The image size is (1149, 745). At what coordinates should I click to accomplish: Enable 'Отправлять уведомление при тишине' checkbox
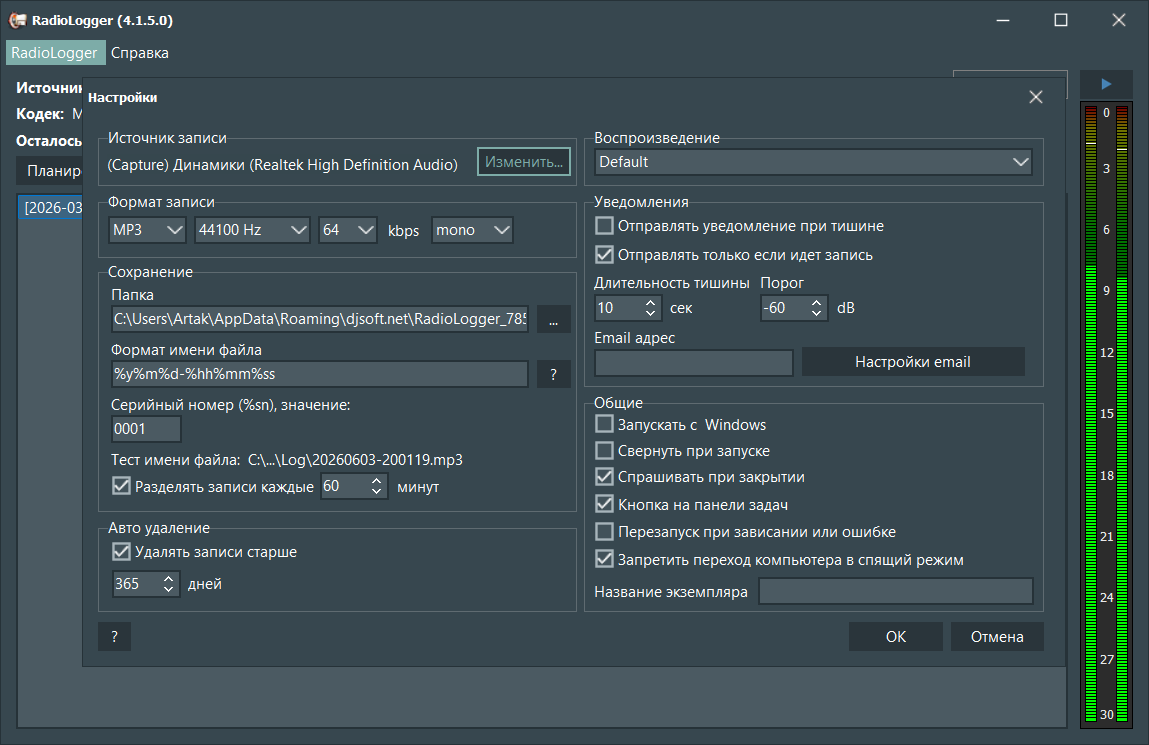(x=605, y=226)
